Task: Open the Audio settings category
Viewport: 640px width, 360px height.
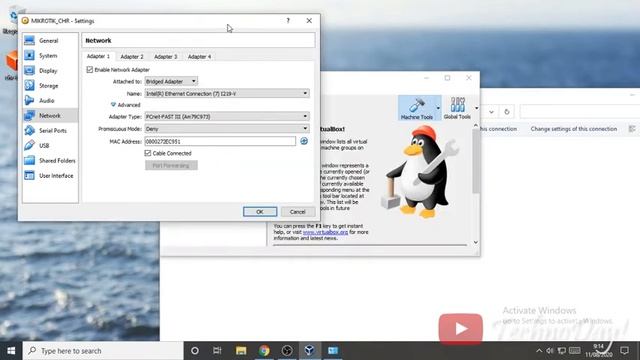Action: [50, 101]
